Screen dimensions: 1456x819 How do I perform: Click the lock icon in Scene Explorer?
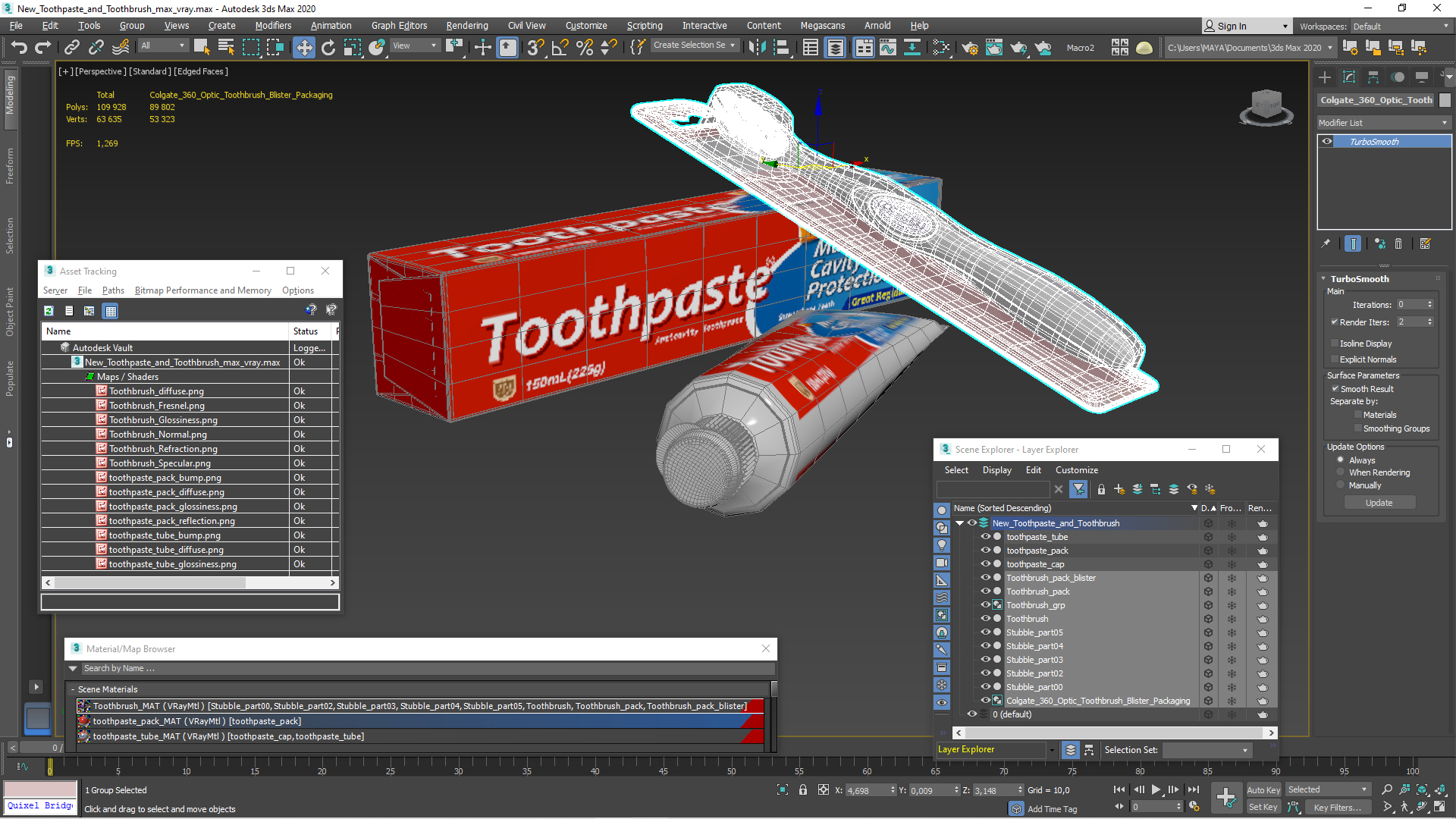[x=1101, y=489]
